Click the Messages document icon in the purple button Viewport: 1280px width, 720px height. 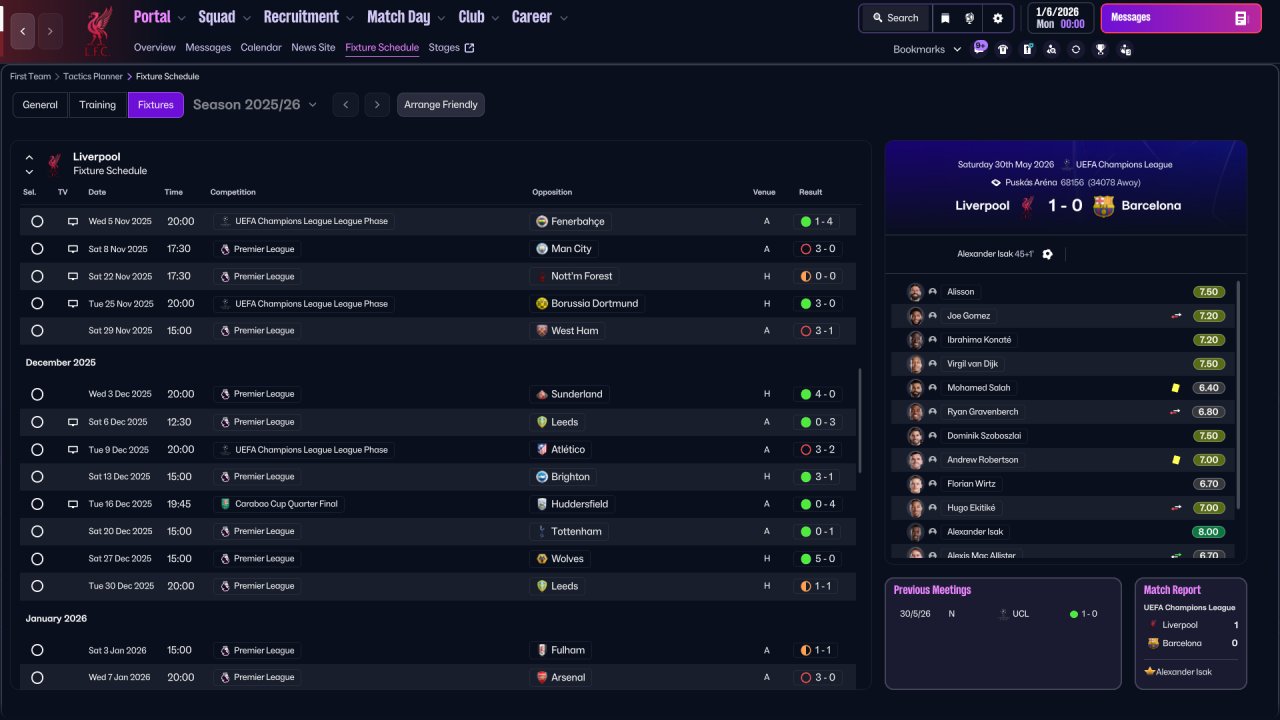(x=1240, y=18)
